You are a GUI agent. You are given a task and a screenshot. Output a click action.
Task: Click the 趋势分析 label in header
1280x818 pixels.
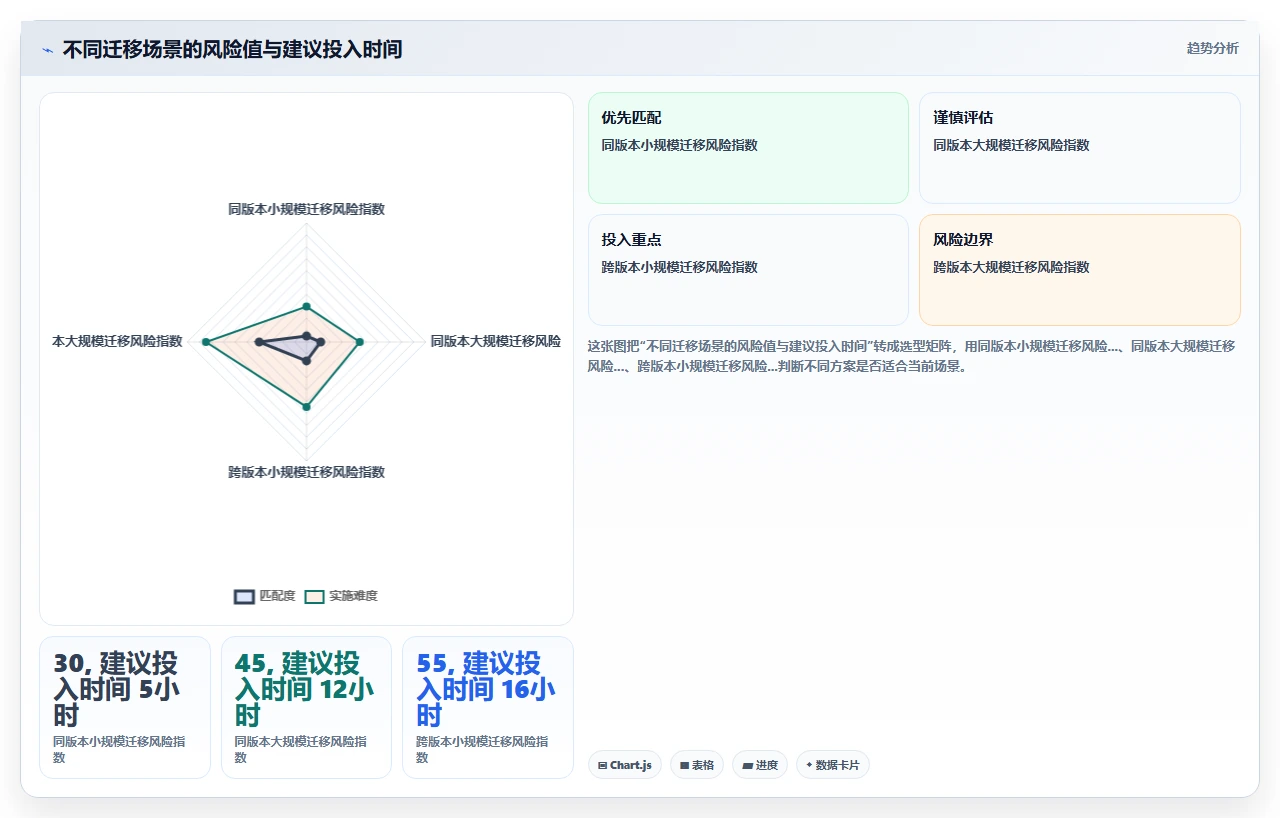pos(1212,48)
